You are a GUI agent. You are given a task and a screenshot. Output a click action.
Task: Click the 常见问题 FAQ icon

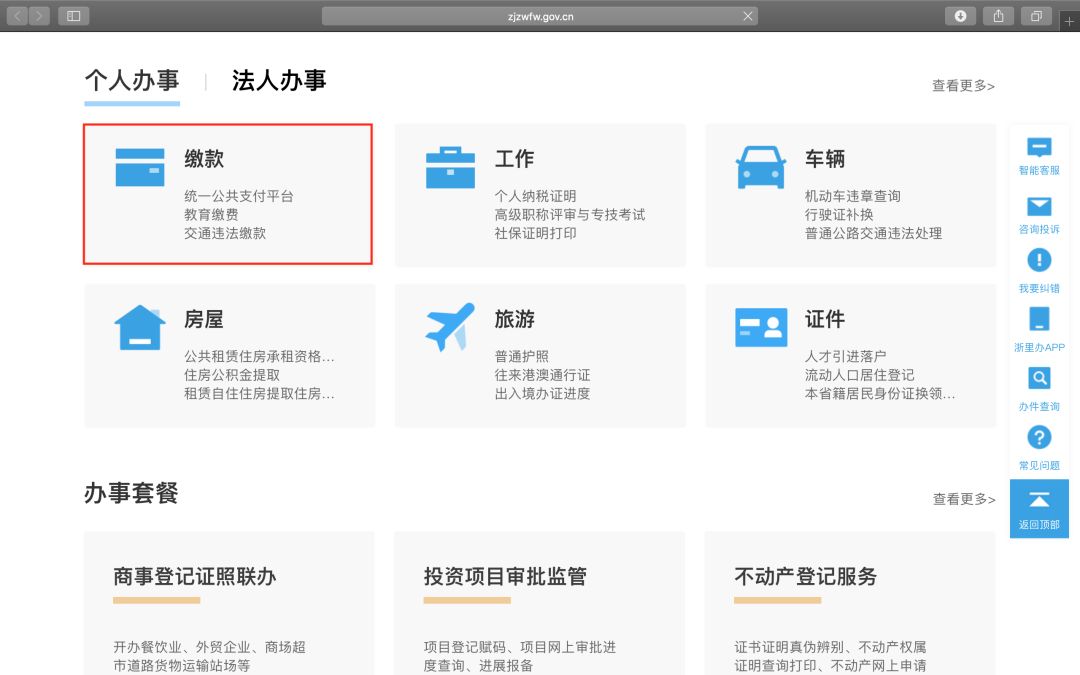[1039, 438]
